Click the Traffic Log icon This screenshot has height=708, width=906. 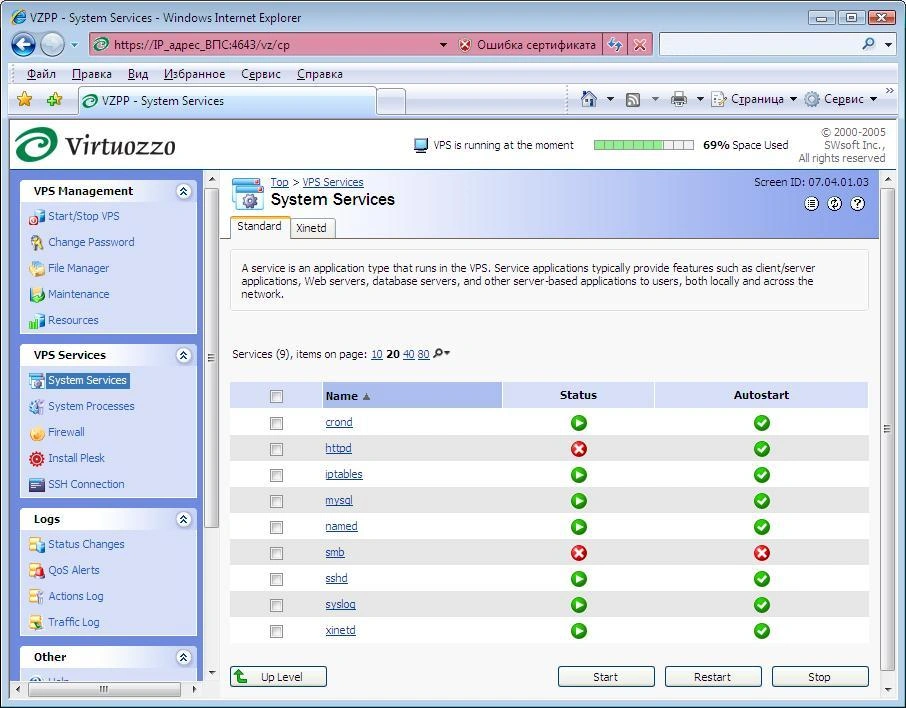36,622
